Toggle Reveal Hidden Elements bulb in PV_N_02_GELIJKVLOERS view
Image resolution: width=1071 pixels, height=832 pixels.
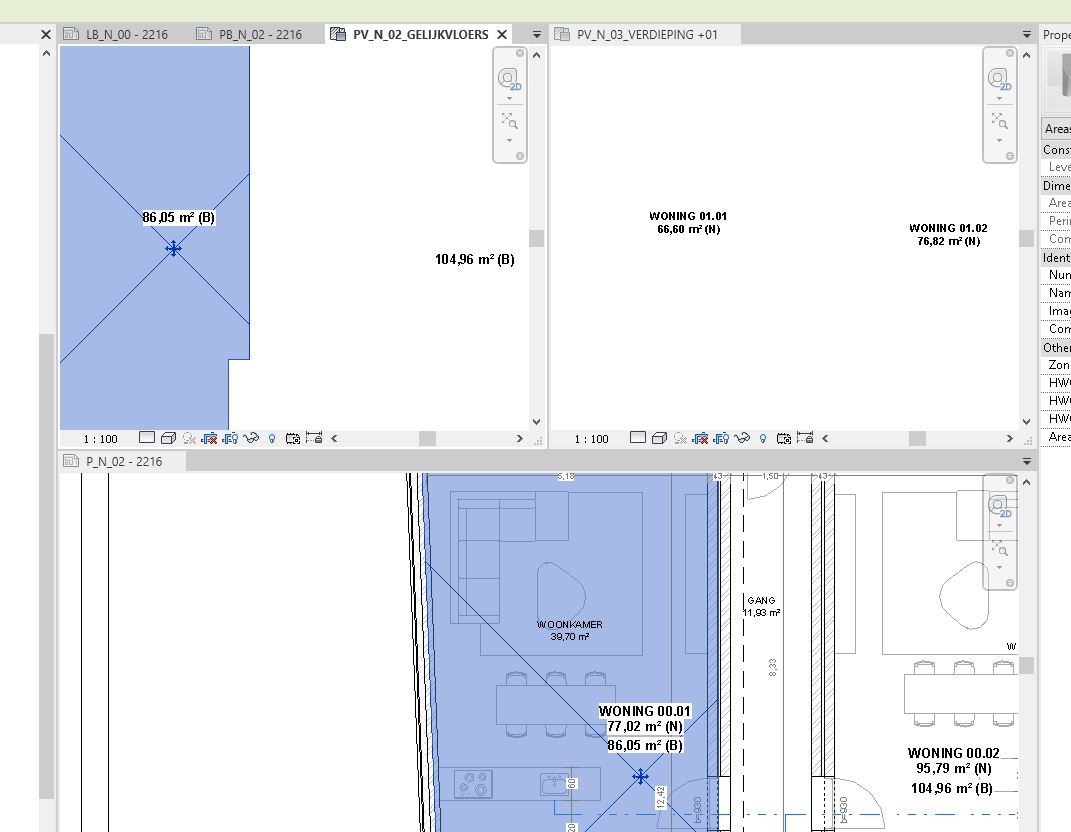tap(272, 438)
